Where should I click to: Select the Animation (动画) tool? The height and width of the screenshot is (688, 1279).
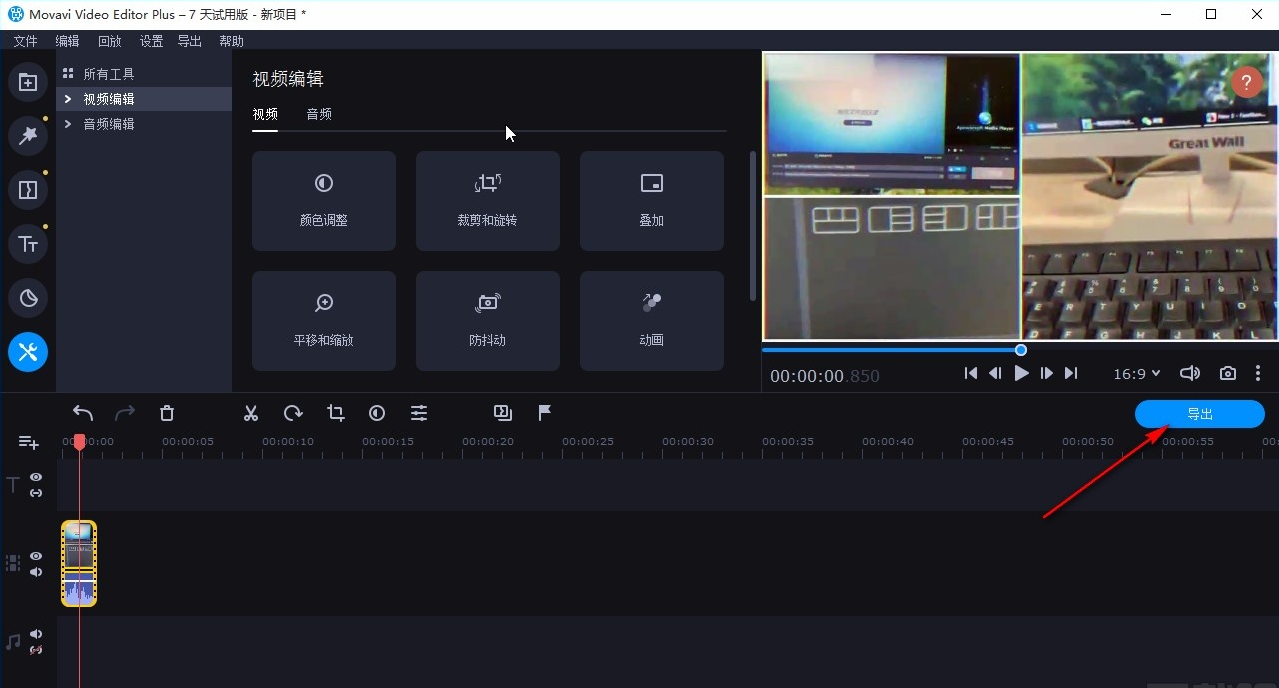click(x=652, y=321)
